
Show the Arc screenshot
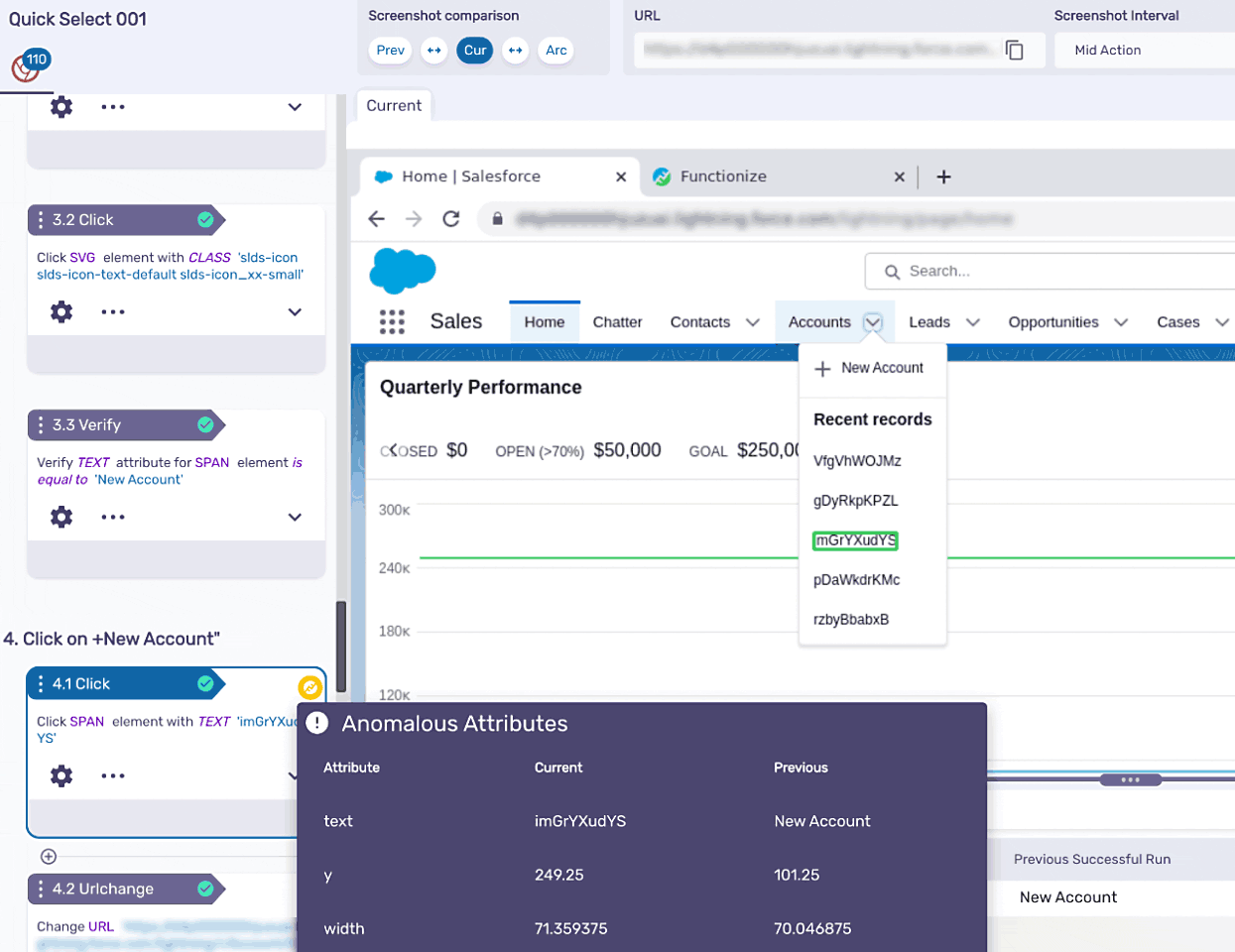pos(556,51)
